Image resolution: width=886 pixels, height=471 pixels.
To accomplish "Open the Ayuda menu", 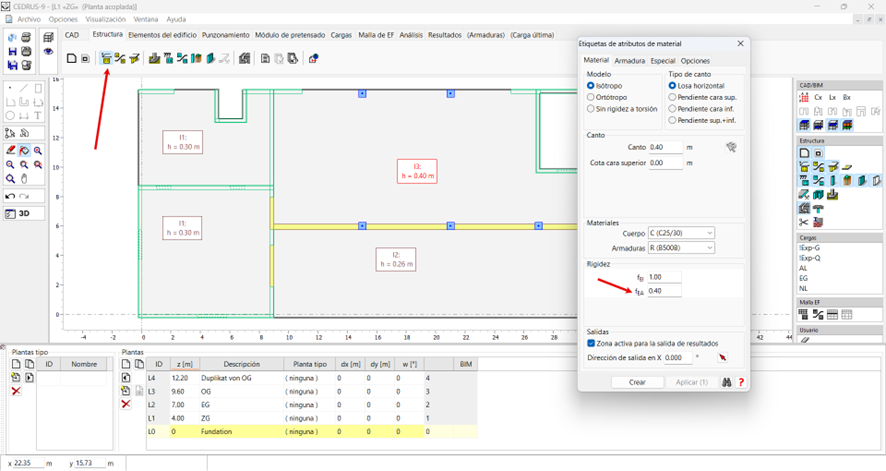I will 176,19.
